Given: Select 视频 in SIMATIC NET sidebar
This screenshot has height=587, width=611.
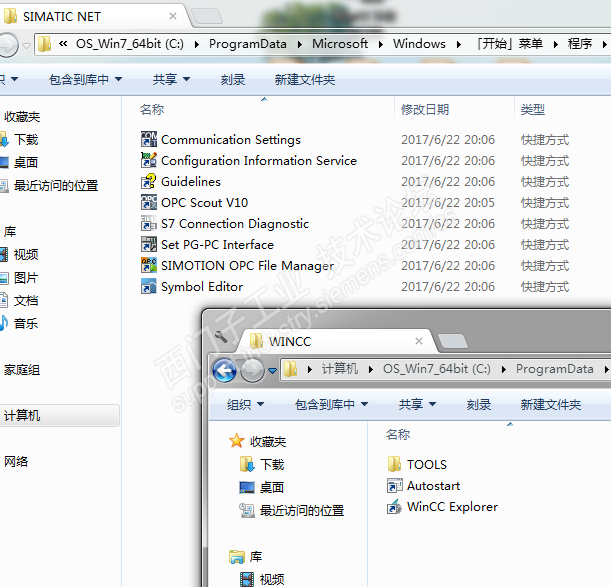Looking at the screenshot, I should [x=26, y=255].
